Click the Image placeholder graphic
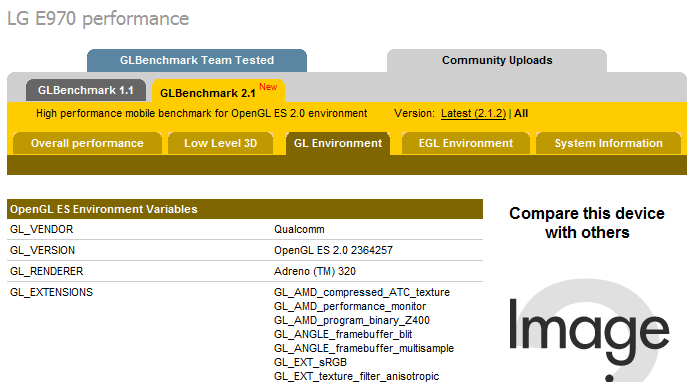Image resolution: width=692 pixels, height=382 pixels. point(590,330)
